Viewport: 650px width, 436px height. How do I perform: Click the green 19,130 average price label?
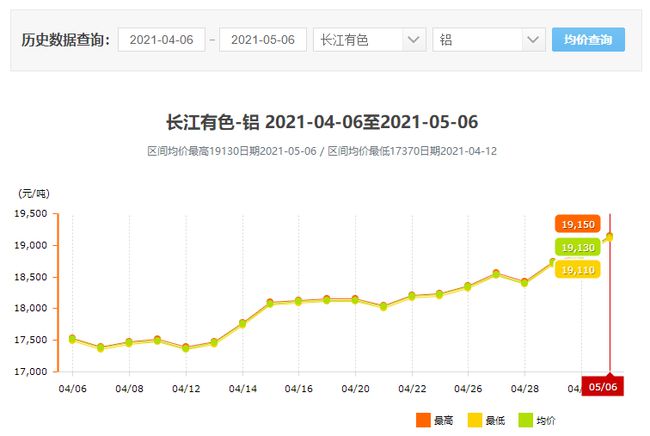pos(578,247)
